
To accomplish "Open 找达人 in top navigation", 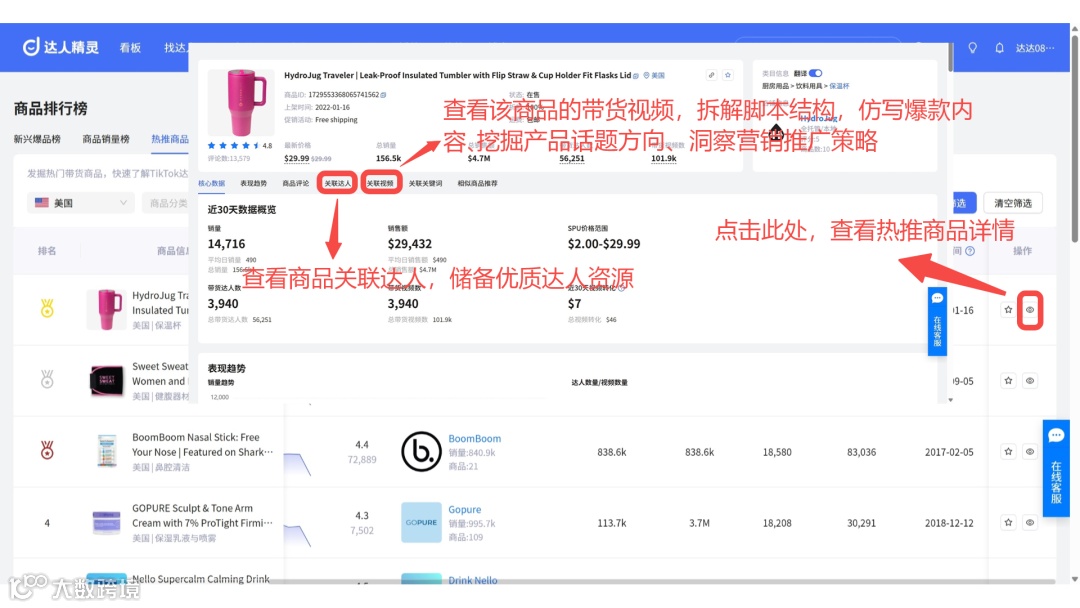I will [x=176, y=48].
